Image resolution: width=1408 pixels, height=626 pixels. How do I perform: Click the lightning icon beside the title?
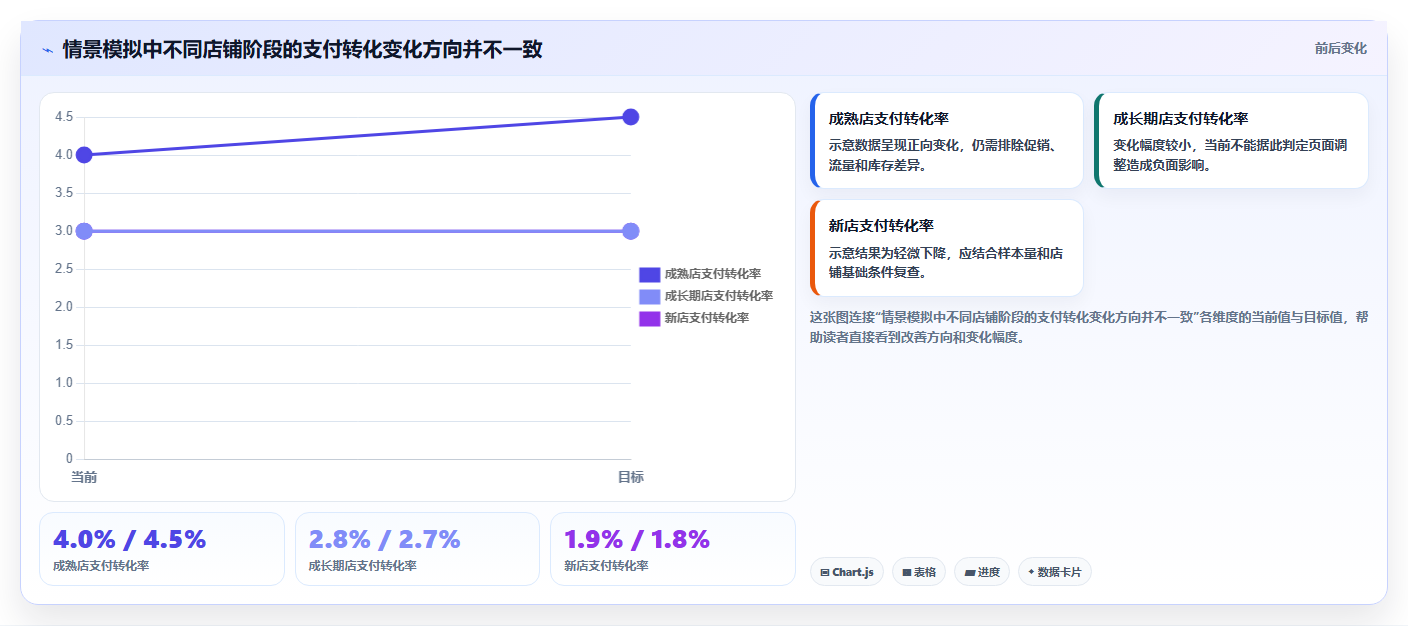click(x=47, y=50)
